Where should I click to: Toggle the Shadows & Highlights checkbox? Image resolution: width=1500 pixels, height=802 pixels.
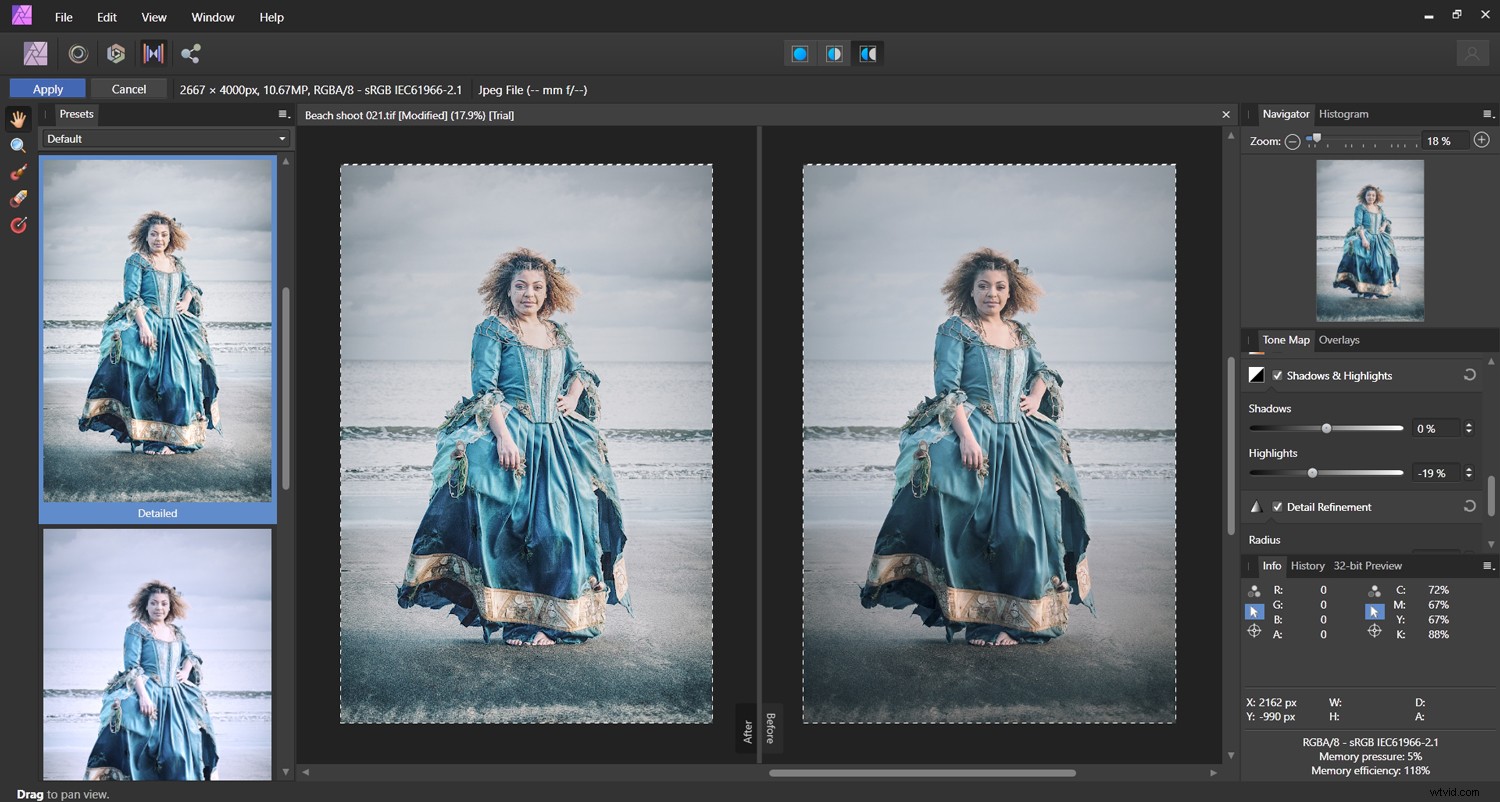point(1278,375)
